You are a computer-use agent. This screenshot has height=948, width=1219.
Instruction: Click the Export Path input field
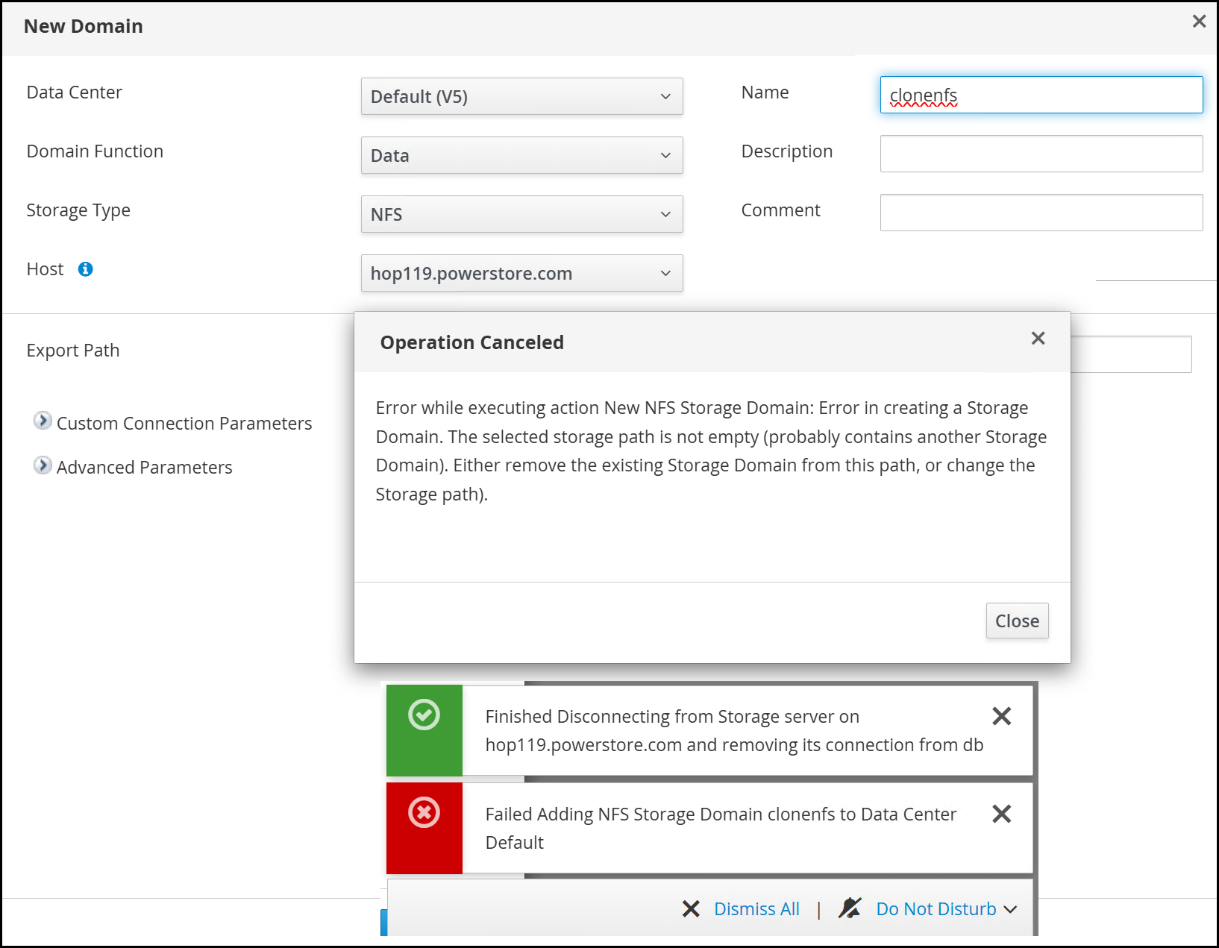pos(1130,354)
